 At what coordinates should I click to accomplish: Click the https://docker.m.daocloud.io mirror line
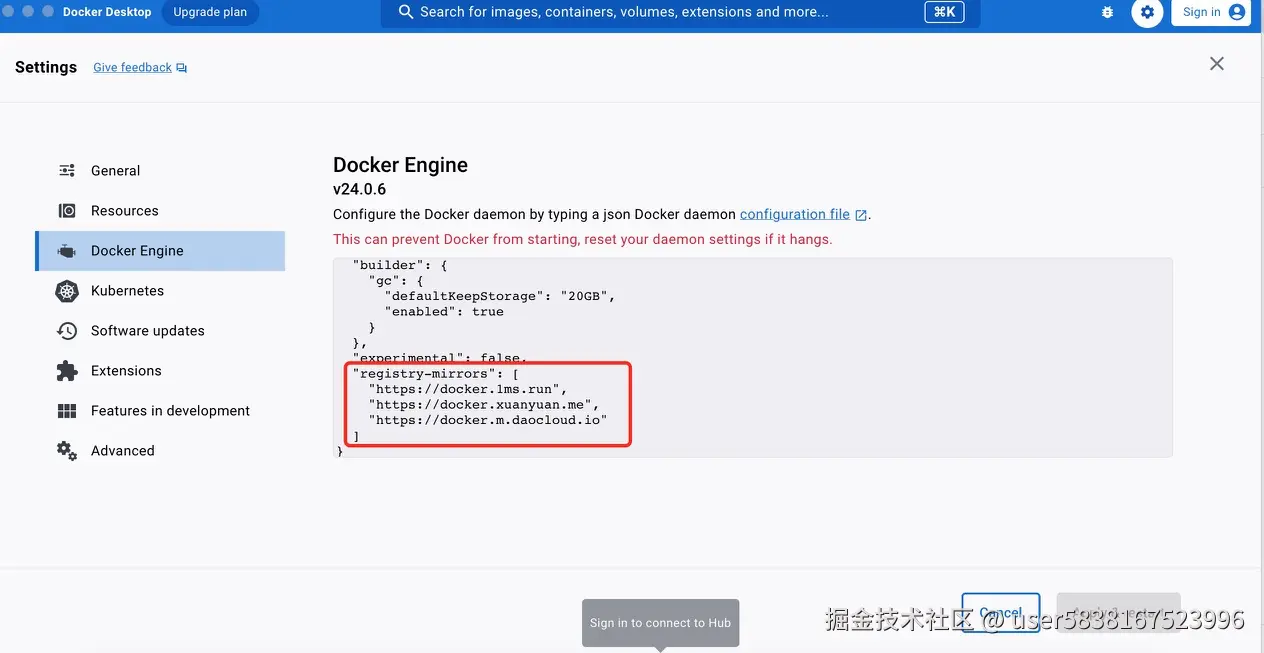tap(488, 421)
